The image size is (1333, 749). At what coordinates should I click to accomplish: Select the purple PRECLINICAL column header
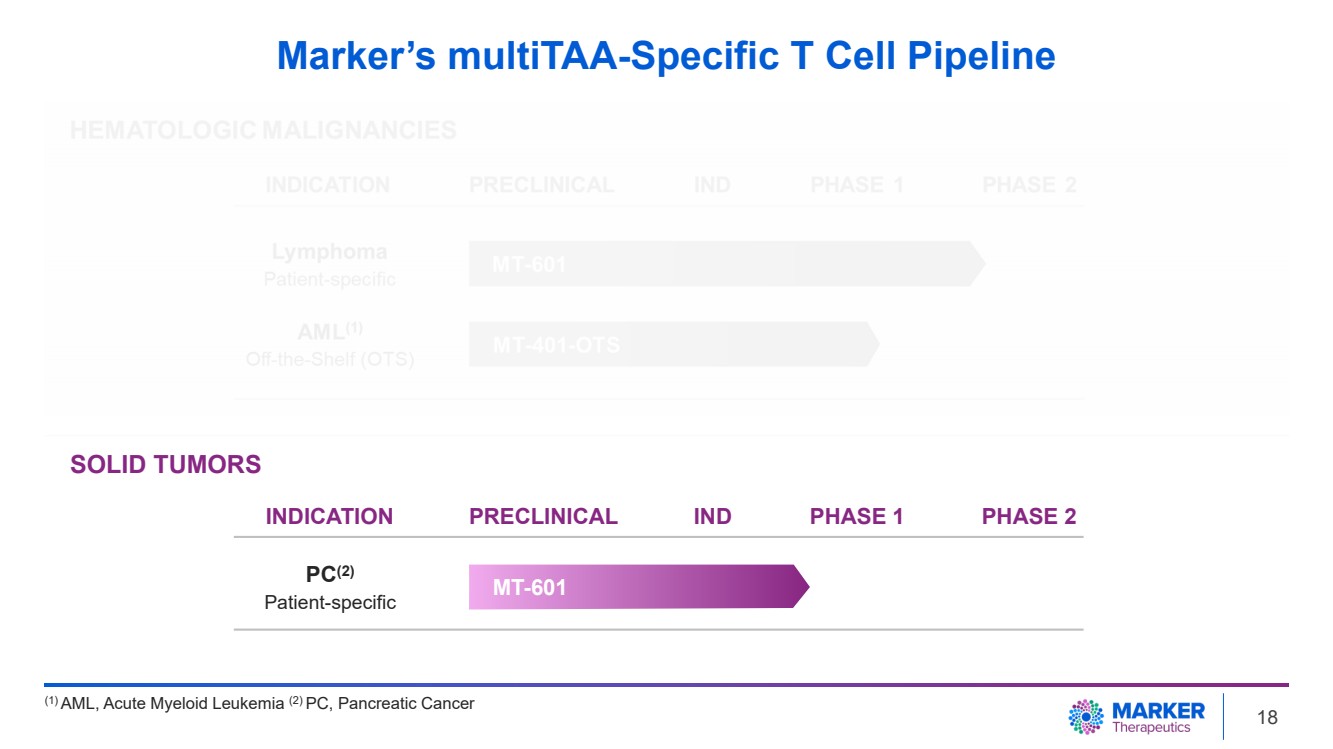(x=543, y=517)
